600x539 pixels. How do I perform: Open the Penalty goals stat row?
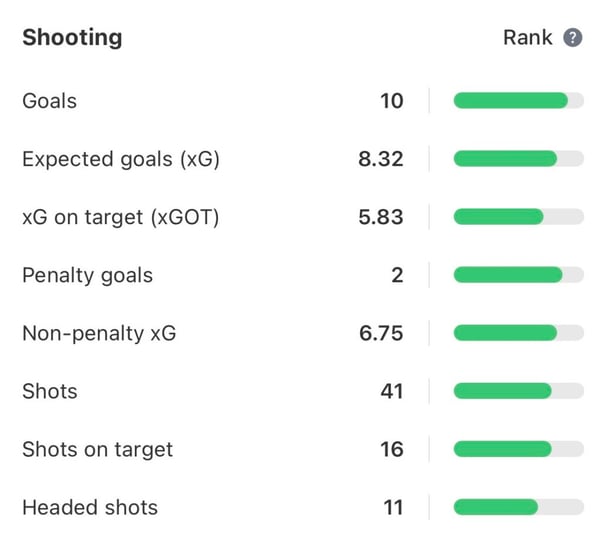pyautogui.click(x=87, y=275)
